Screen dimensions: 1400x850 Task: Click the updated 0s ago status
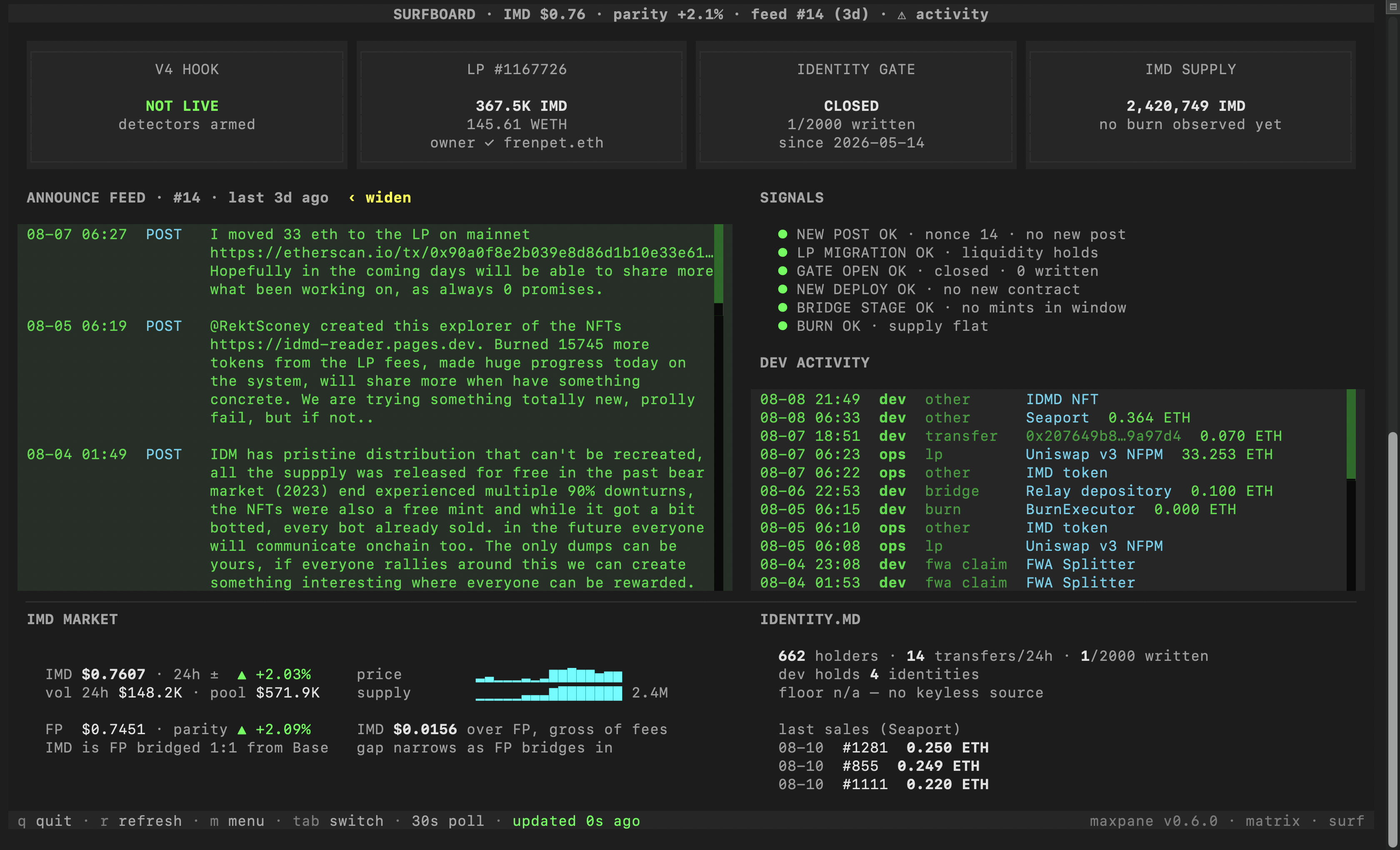point(576,821)
